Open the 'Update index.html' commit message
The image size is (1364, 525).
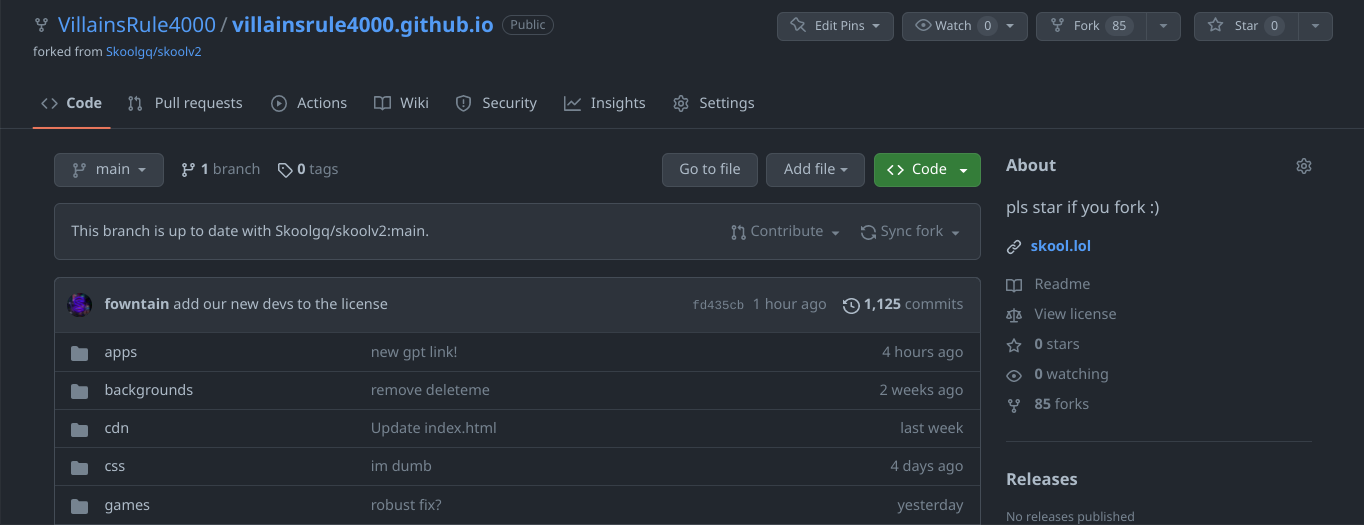pos(434,428)
